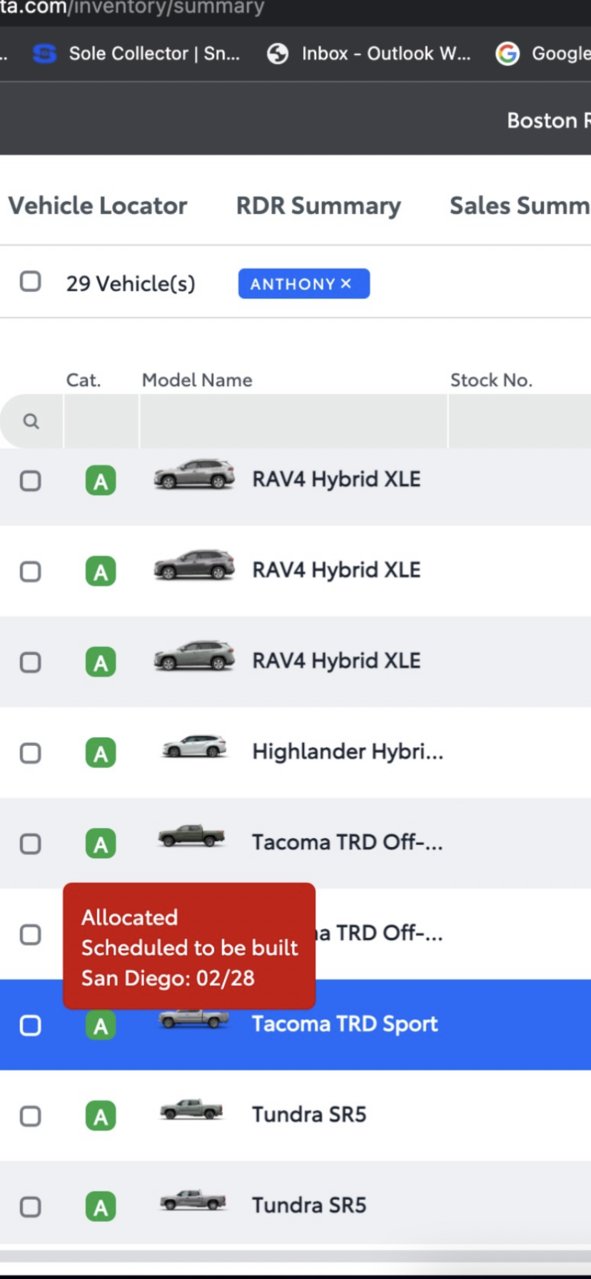This screenshot has width=591, height=1279.
Task: Toggle the select-all checkbox beside 29 Vehicle(s)
Action: pyautogui.click(x=31, y=281)
